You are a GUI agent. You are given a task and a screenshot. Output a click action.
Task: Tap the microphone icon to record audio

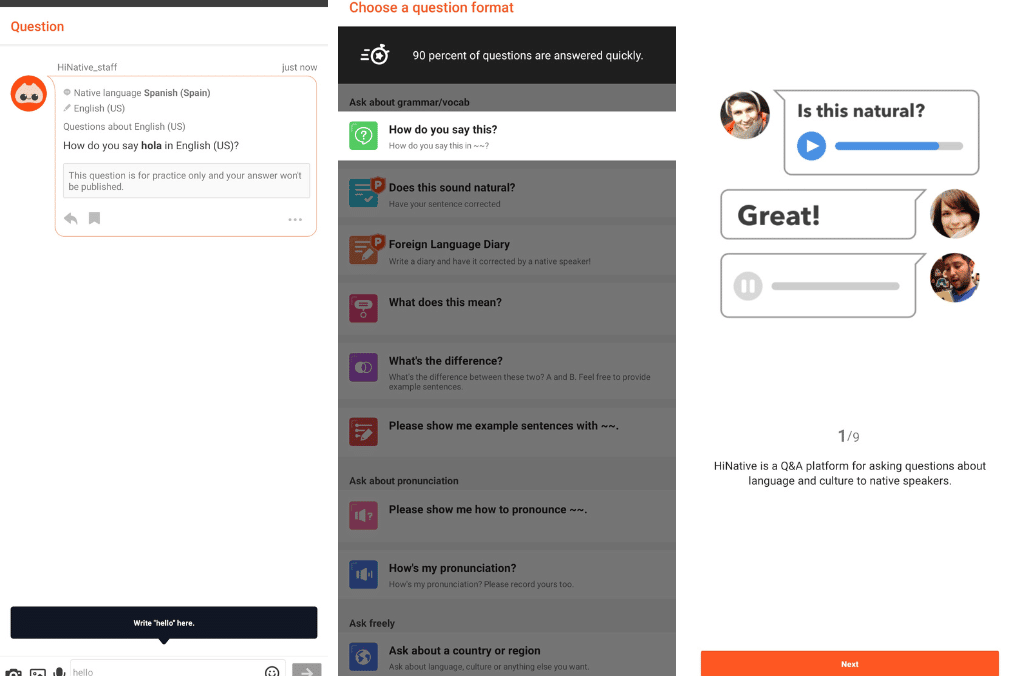(60, 672)
